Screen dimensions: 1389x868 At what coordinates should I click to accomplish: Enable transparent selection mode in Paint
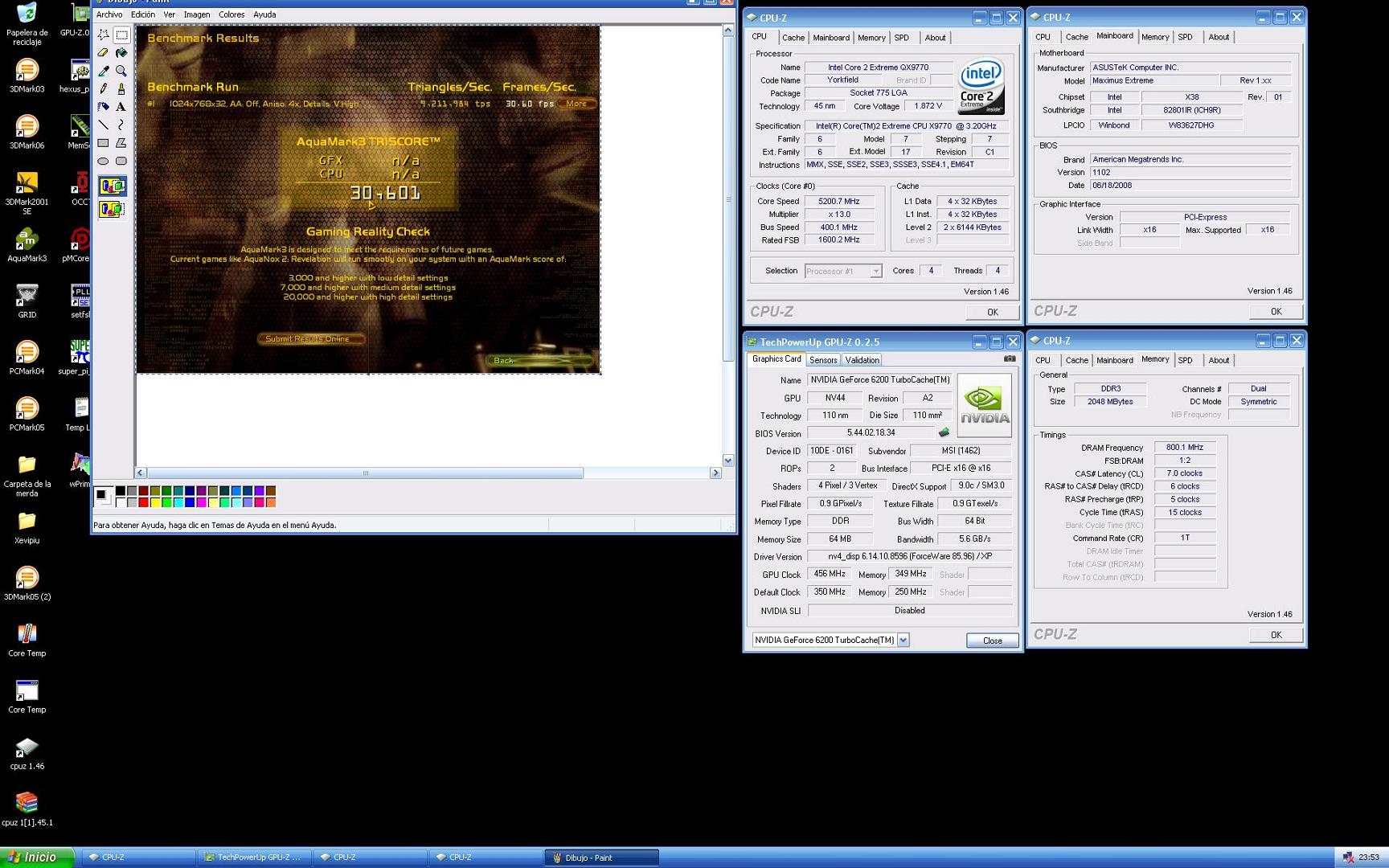coord(113,210)
